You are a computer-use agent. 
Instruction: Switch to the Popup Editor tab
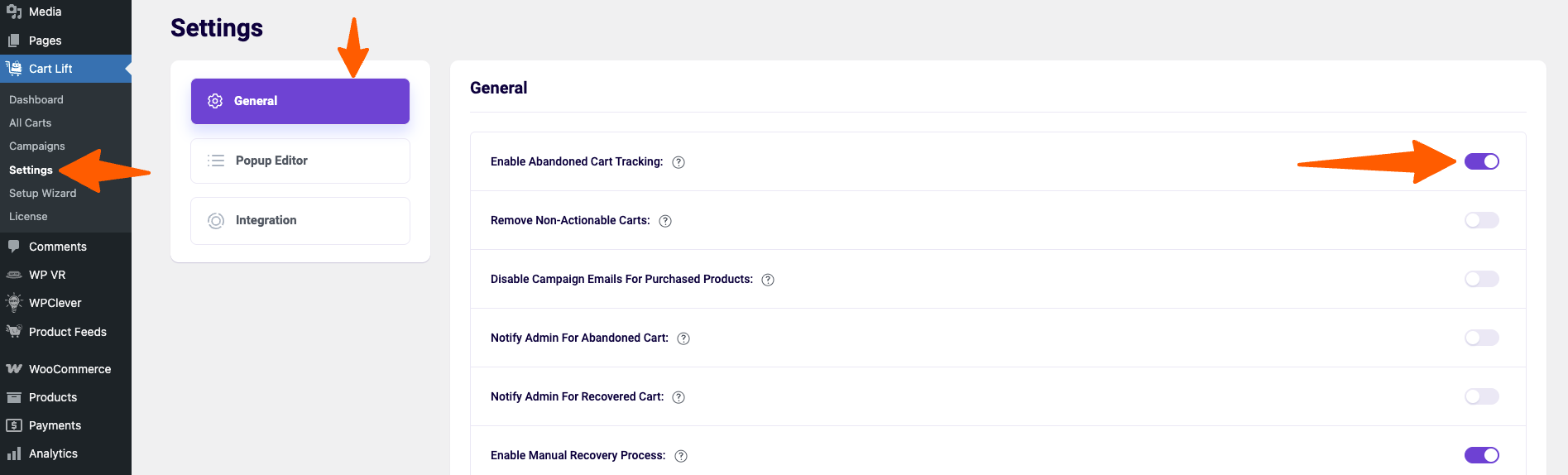[300, 161]
